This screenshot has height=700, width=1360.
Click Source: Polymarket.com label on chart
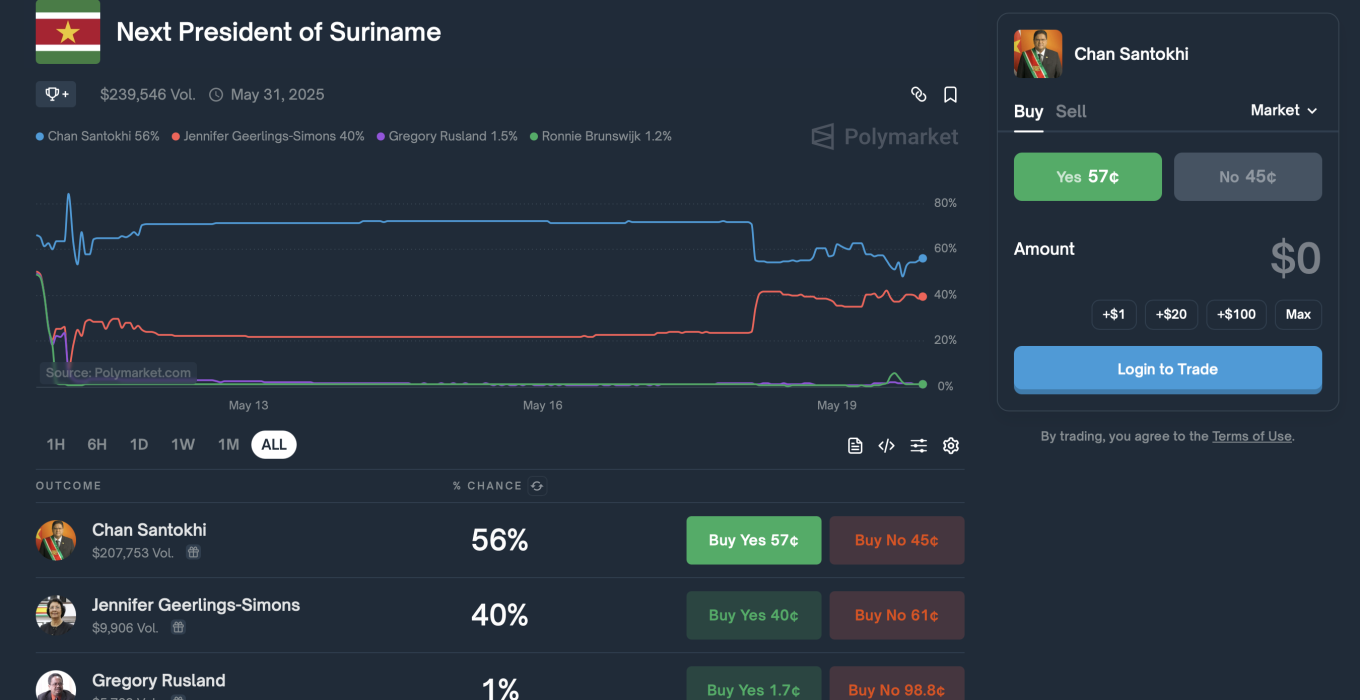pos(118,373)
